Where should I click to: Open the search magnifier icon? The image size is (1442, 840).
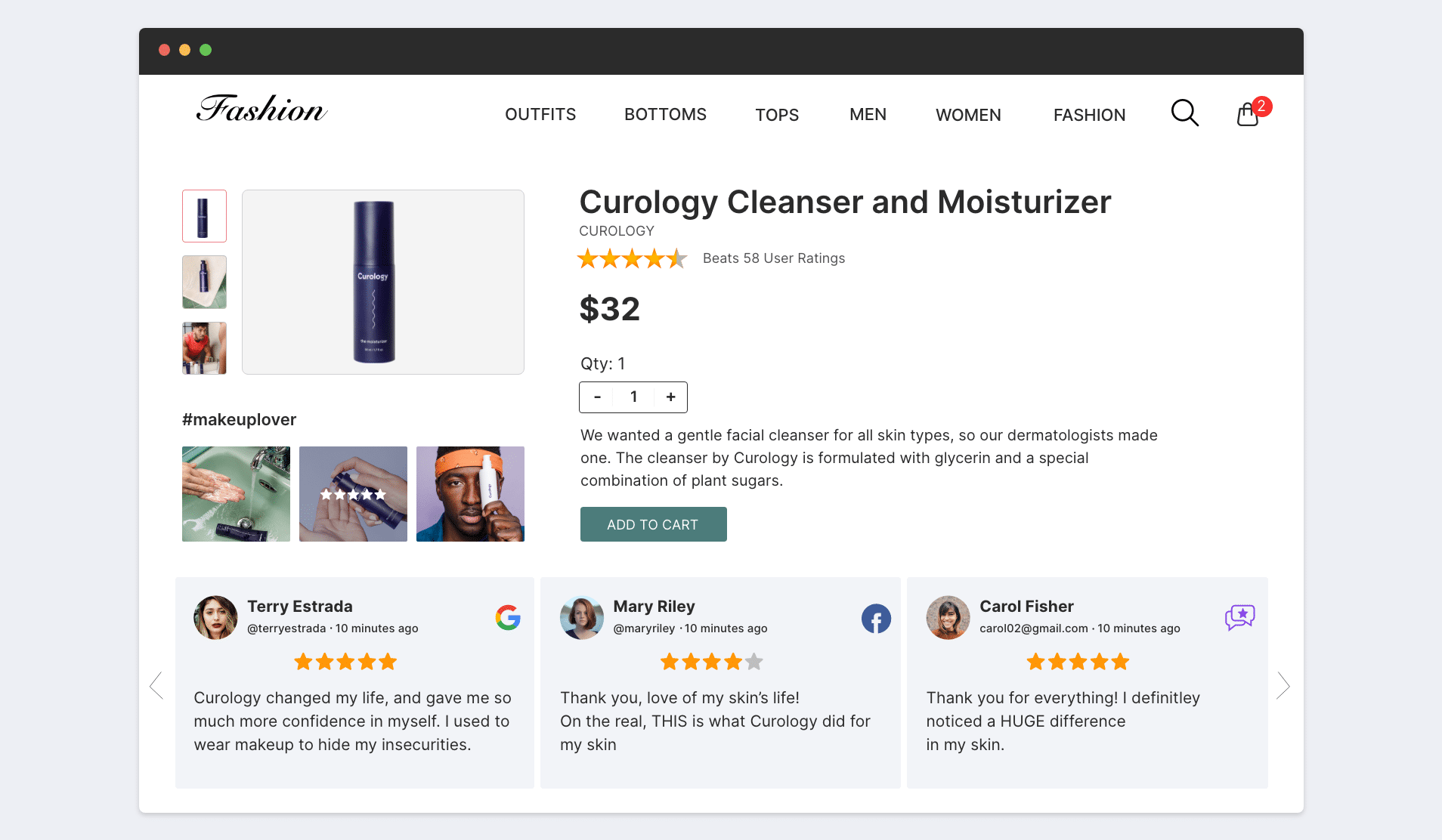pos(1184,113)
